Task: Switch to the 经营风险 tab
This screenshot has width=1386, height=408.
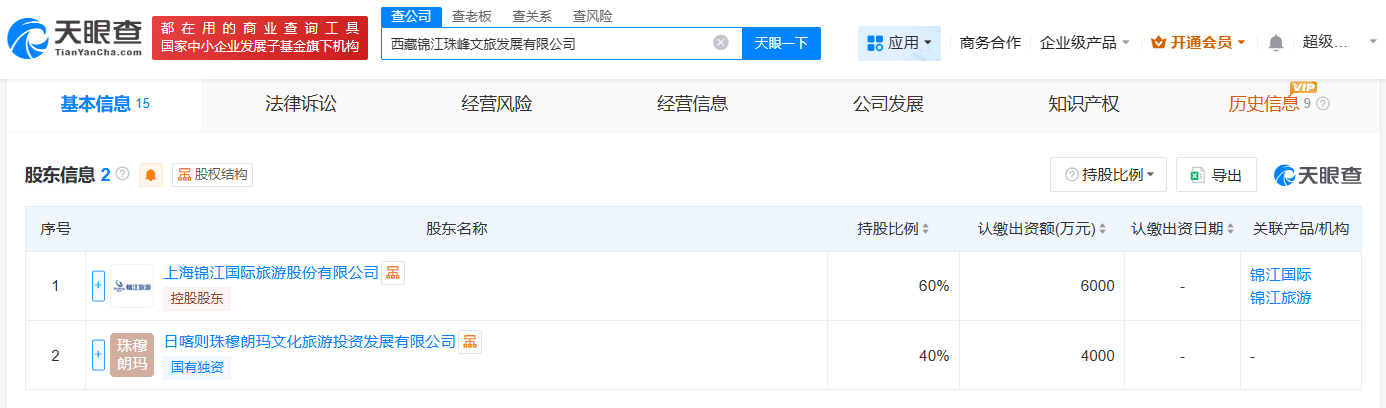Action: coord(497,104)
